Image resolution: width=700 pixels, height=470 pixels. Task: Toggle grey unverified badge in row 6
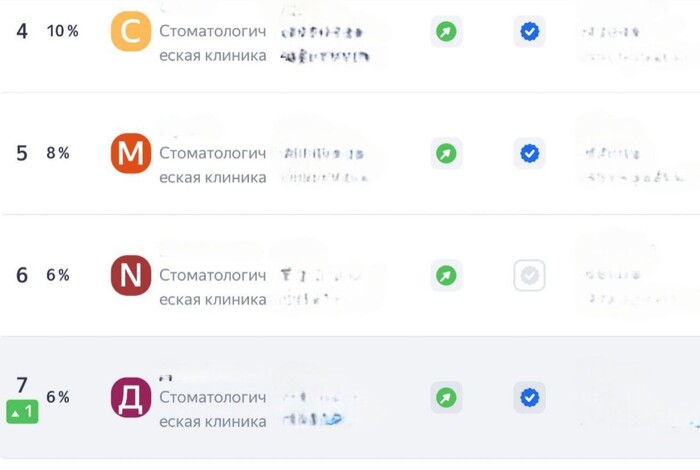[529, 275]
